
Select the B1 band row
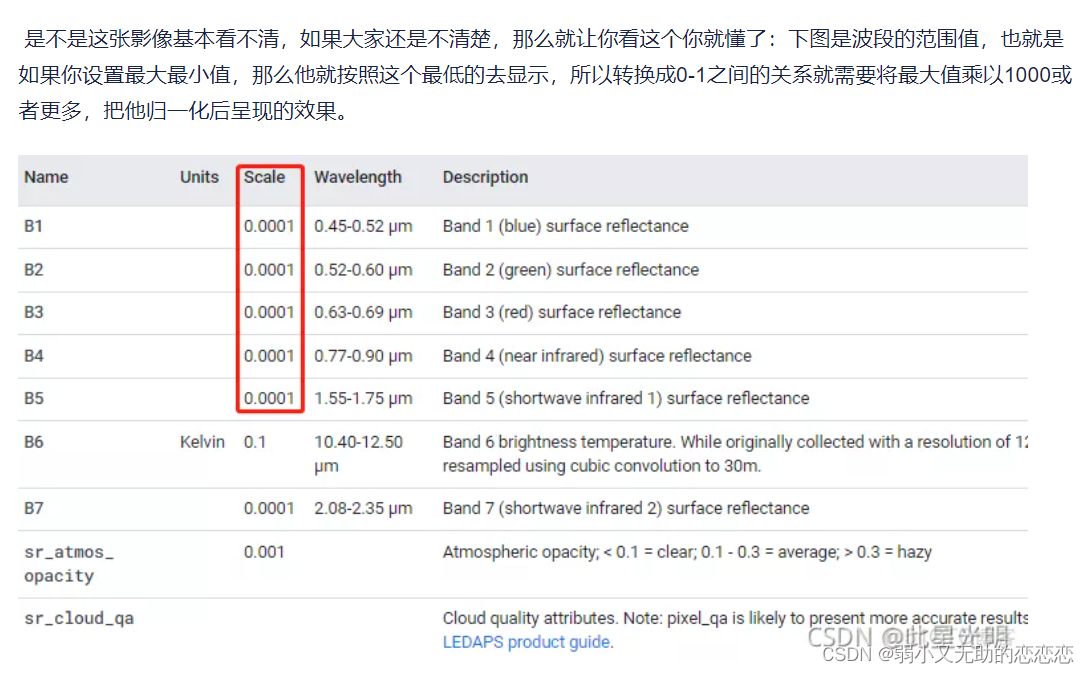click(x=33, y=226)
